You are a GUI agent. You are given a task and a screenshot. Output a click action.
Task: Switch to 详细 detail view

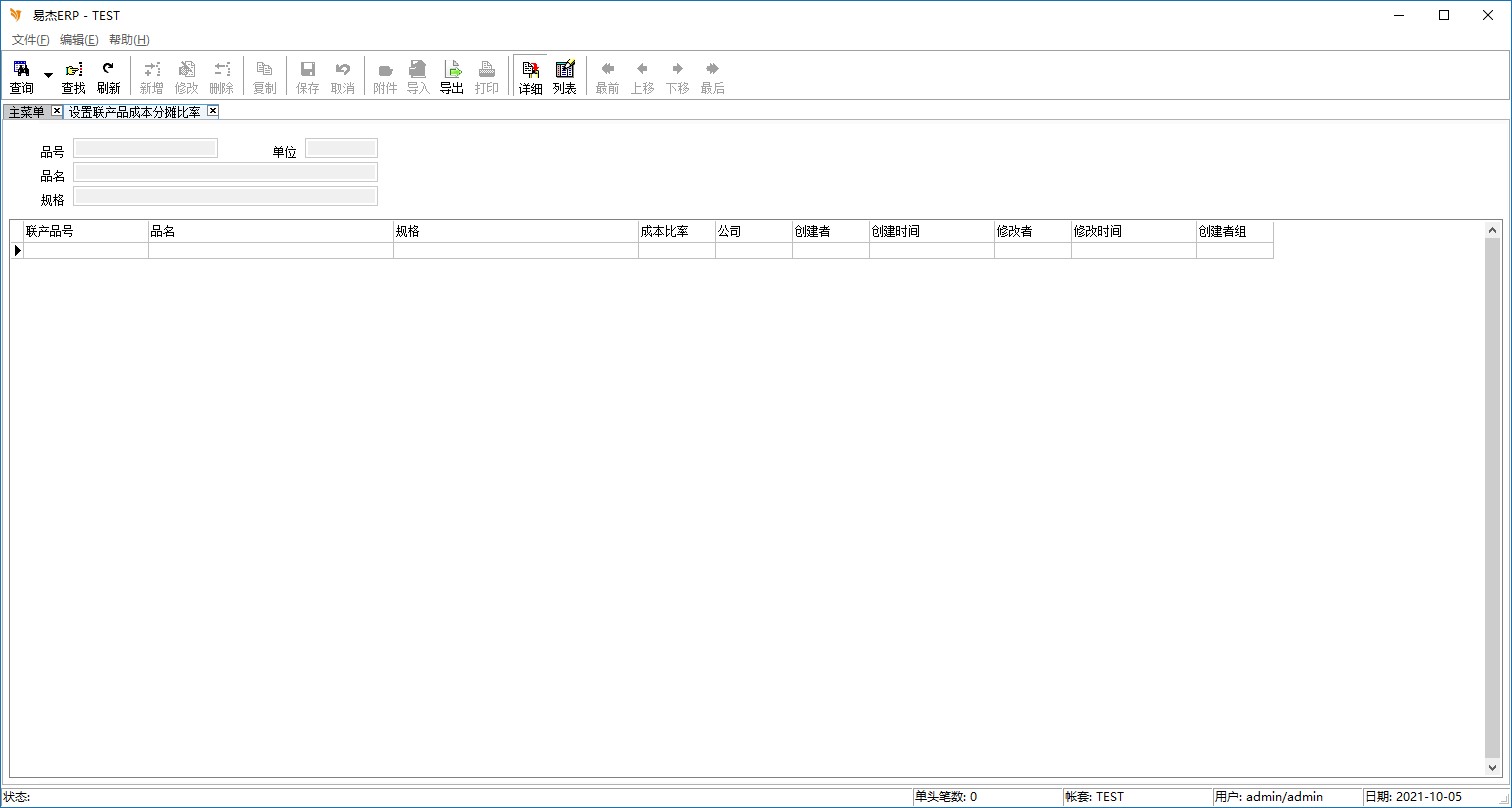(530, 77)
